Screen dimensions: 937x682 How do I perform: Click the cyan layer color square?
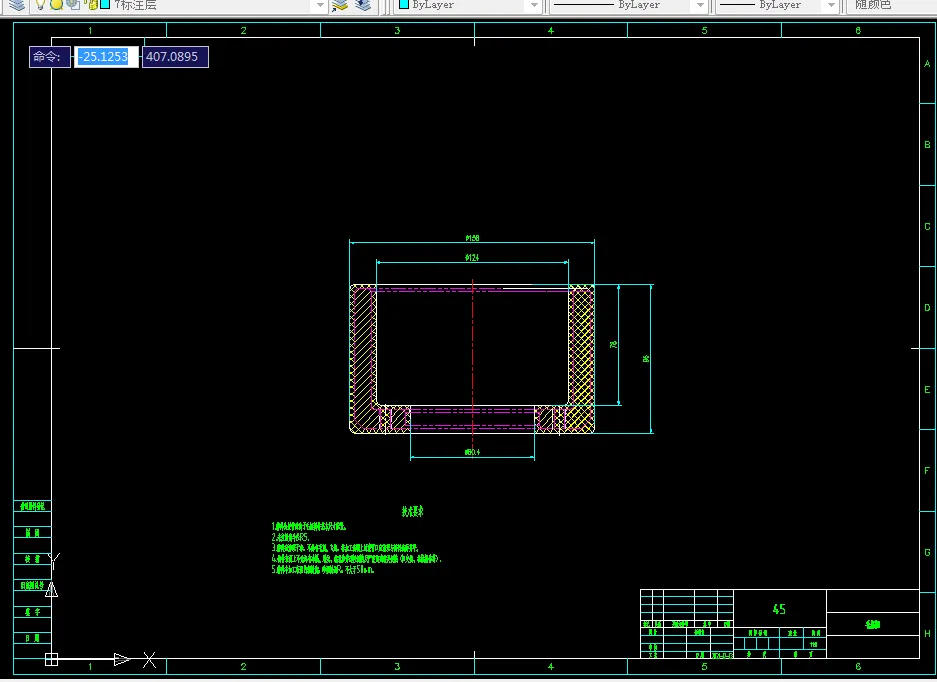[105, 5]
